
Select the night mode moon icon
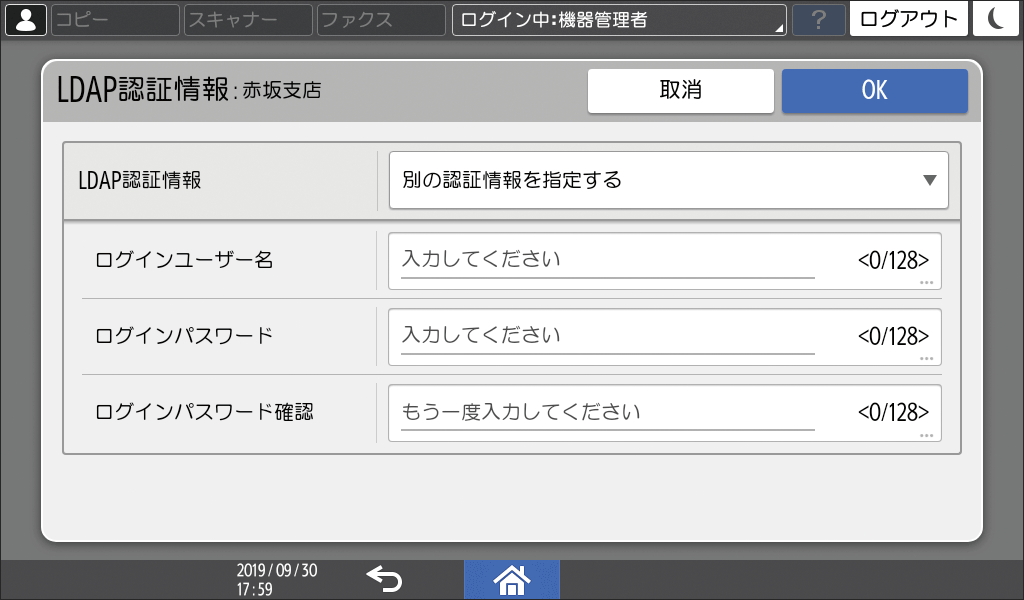point(996,19)
